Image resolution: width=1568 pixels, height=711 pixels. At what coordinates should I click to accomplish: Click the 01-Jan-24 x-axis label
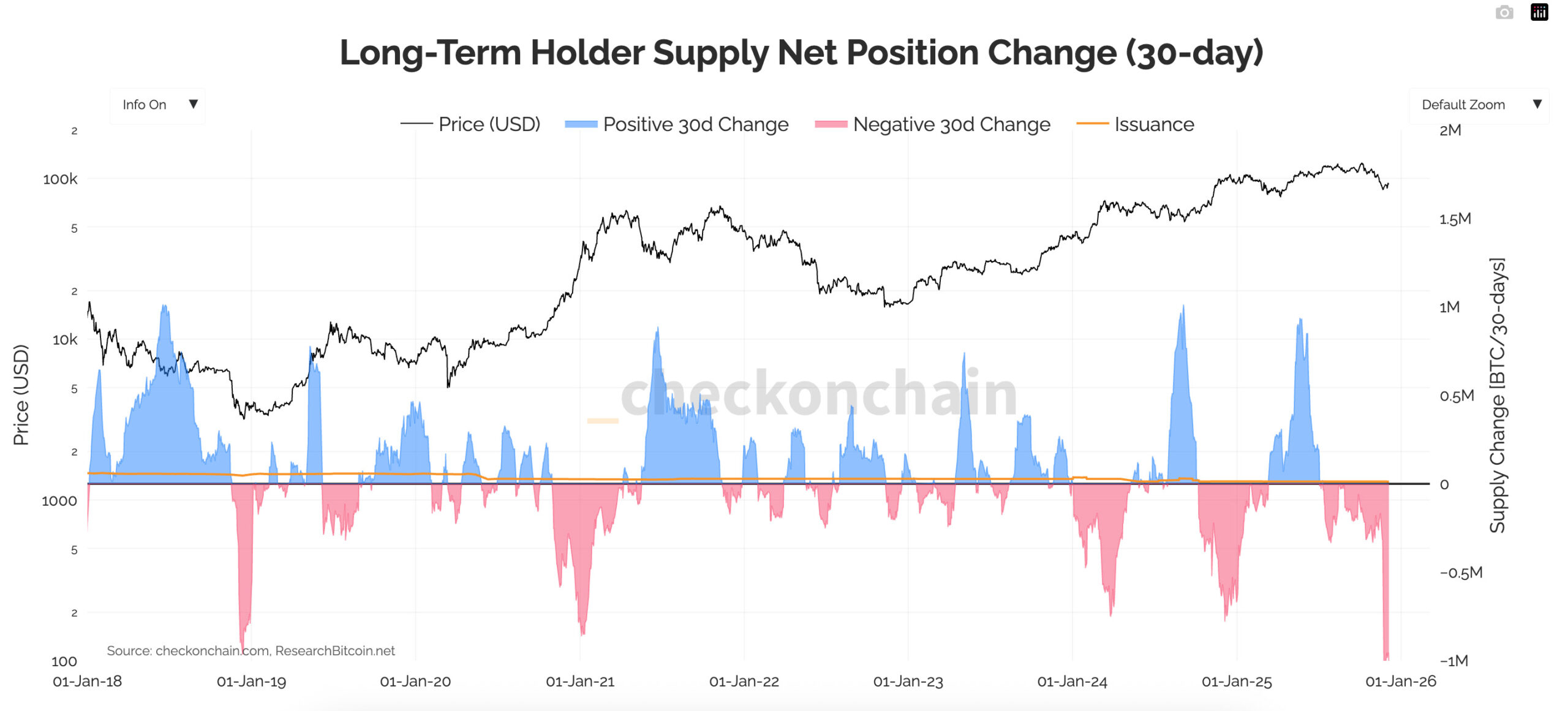(x=1072, y=682)
